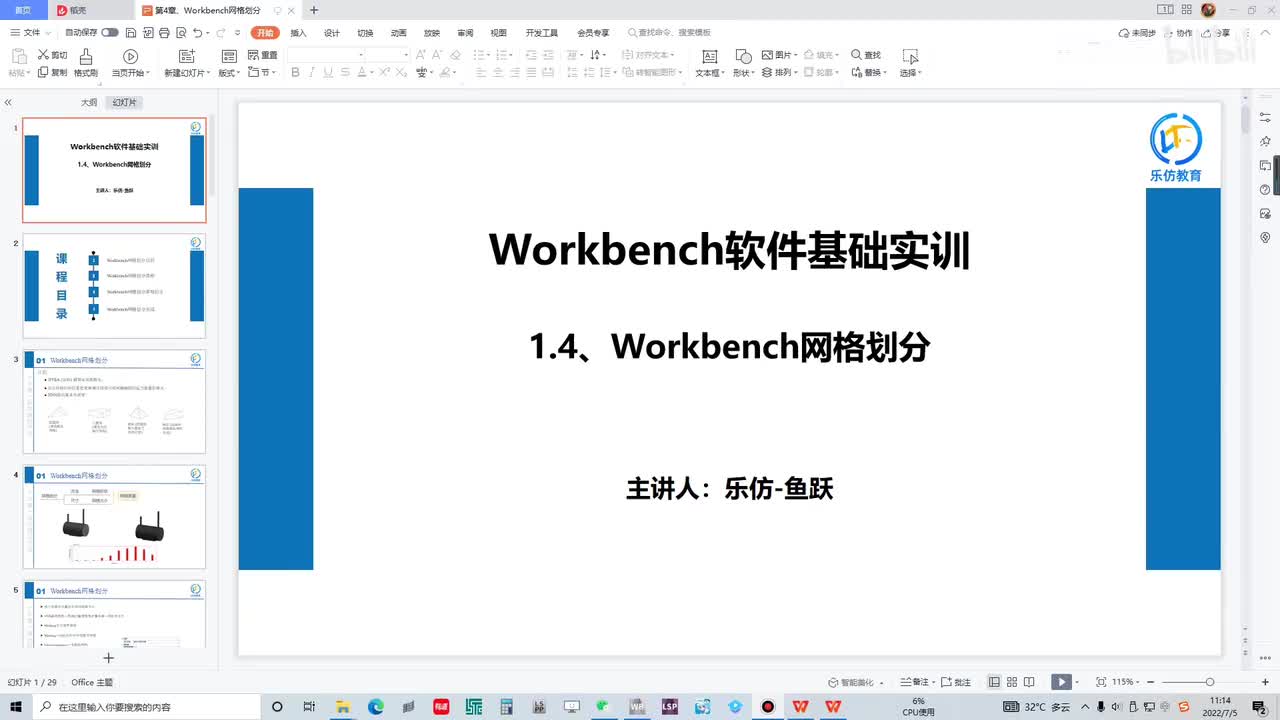Click the 分享 share button
The height and width of the screenshot is (720, 1280).
click(x=1216, y=33)
